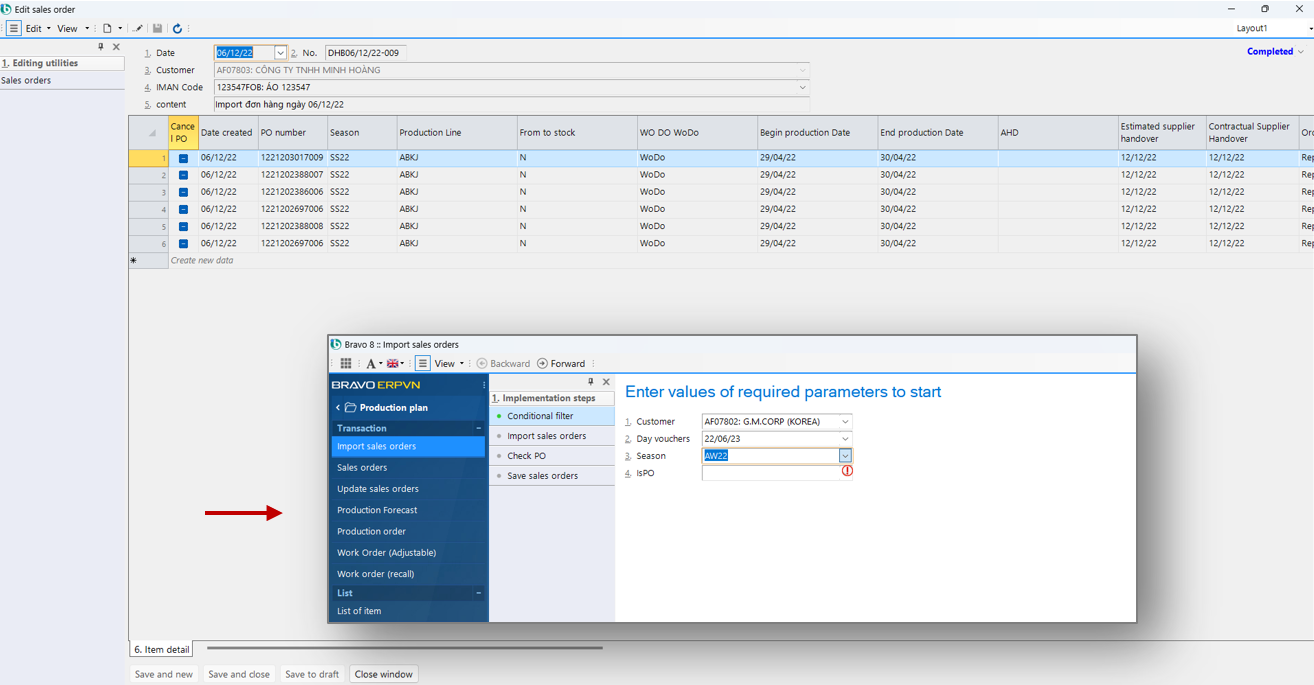
Task: Open the Date dropdown calendar
Action: (x=280, y=53)
